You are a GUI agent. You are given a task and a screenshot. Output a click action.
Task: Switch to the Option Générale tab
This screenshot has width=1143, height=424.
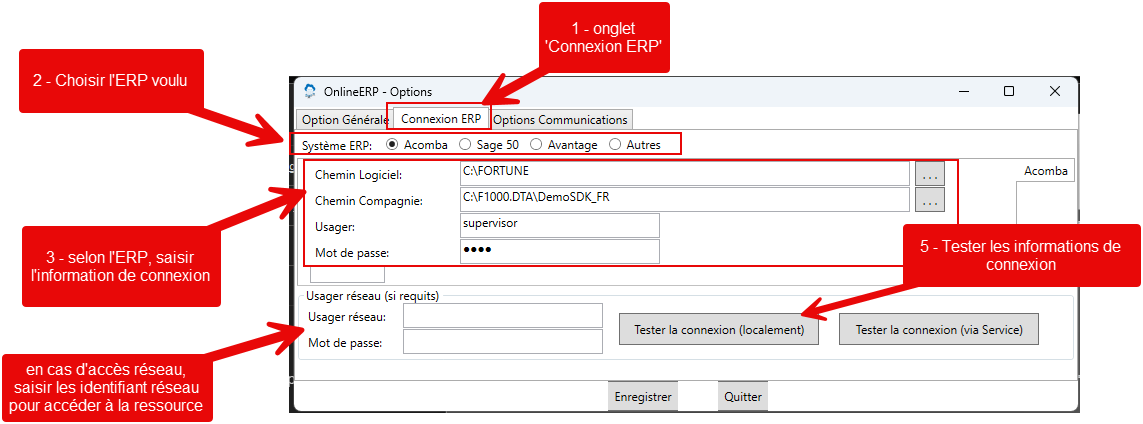tap(345, 119)
